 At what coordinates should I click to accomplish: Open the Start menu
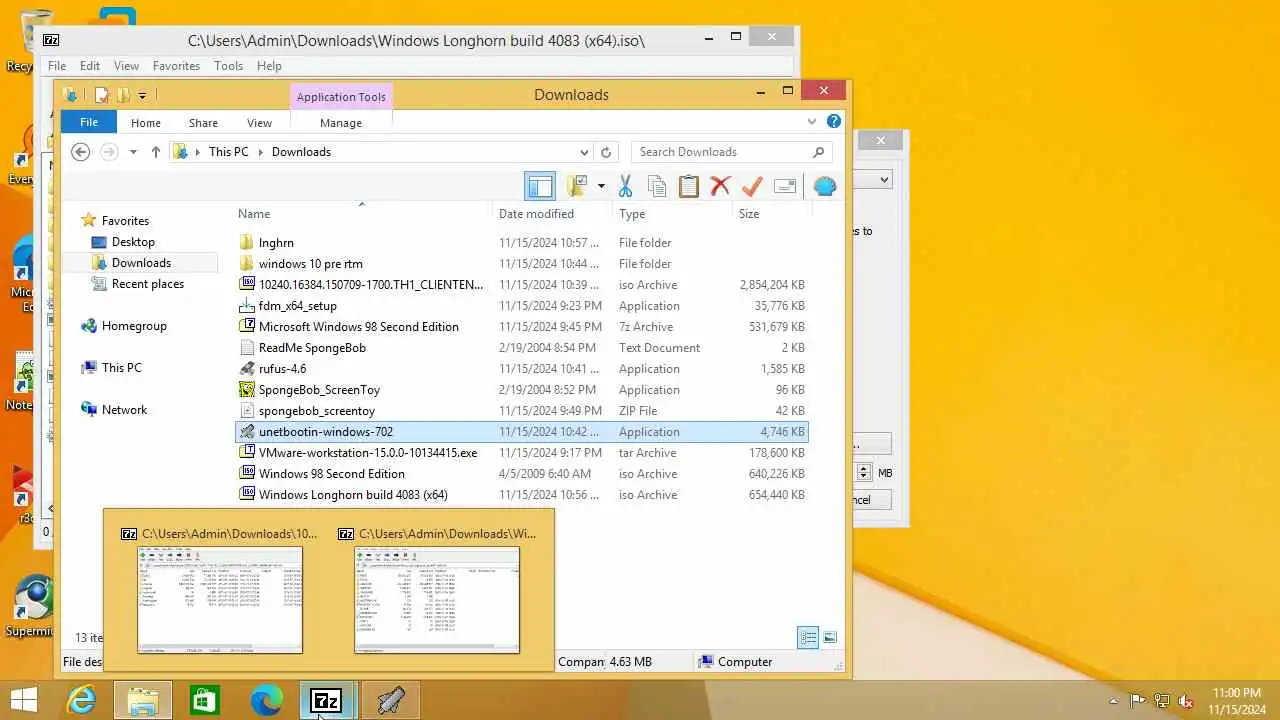point(24,700)
